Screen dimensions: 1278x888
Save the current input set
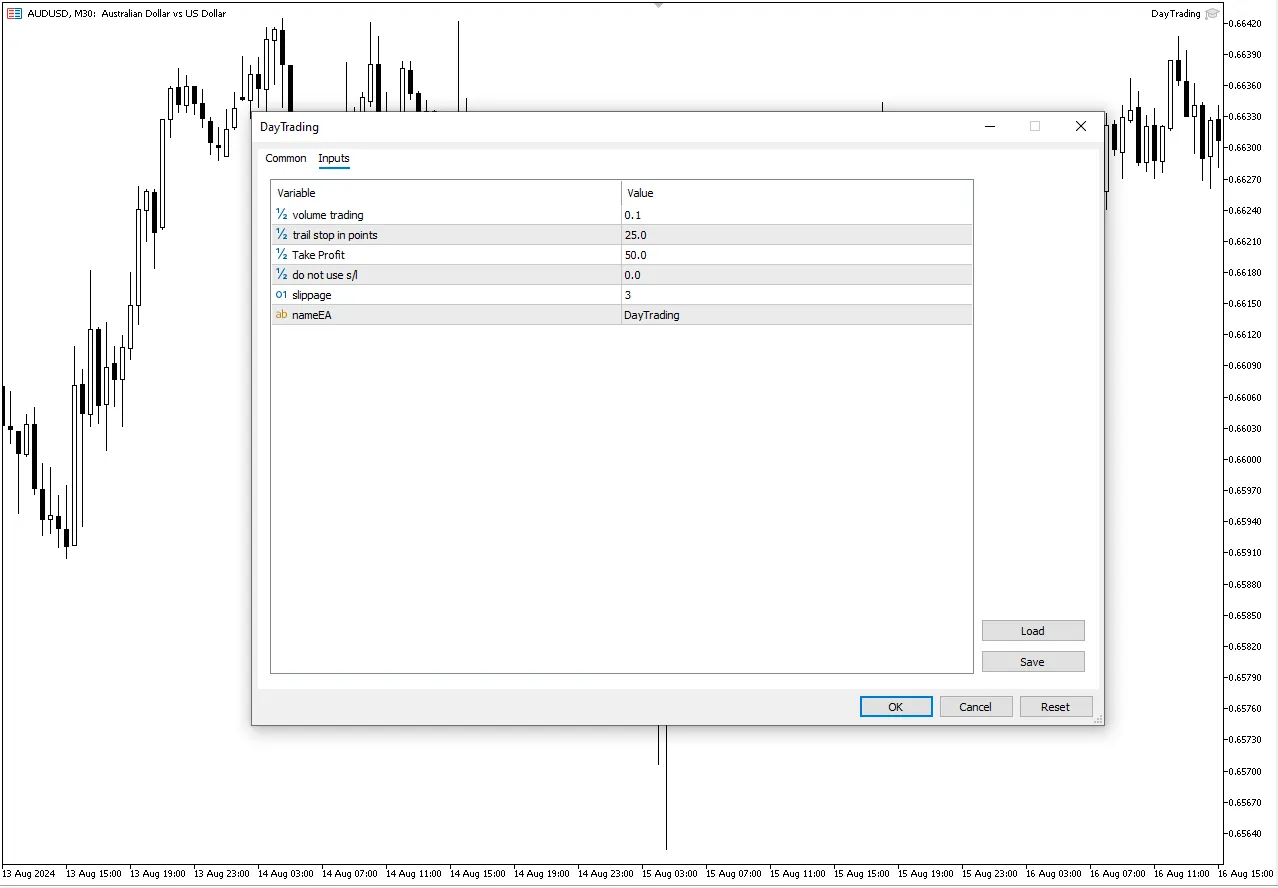1032,662
